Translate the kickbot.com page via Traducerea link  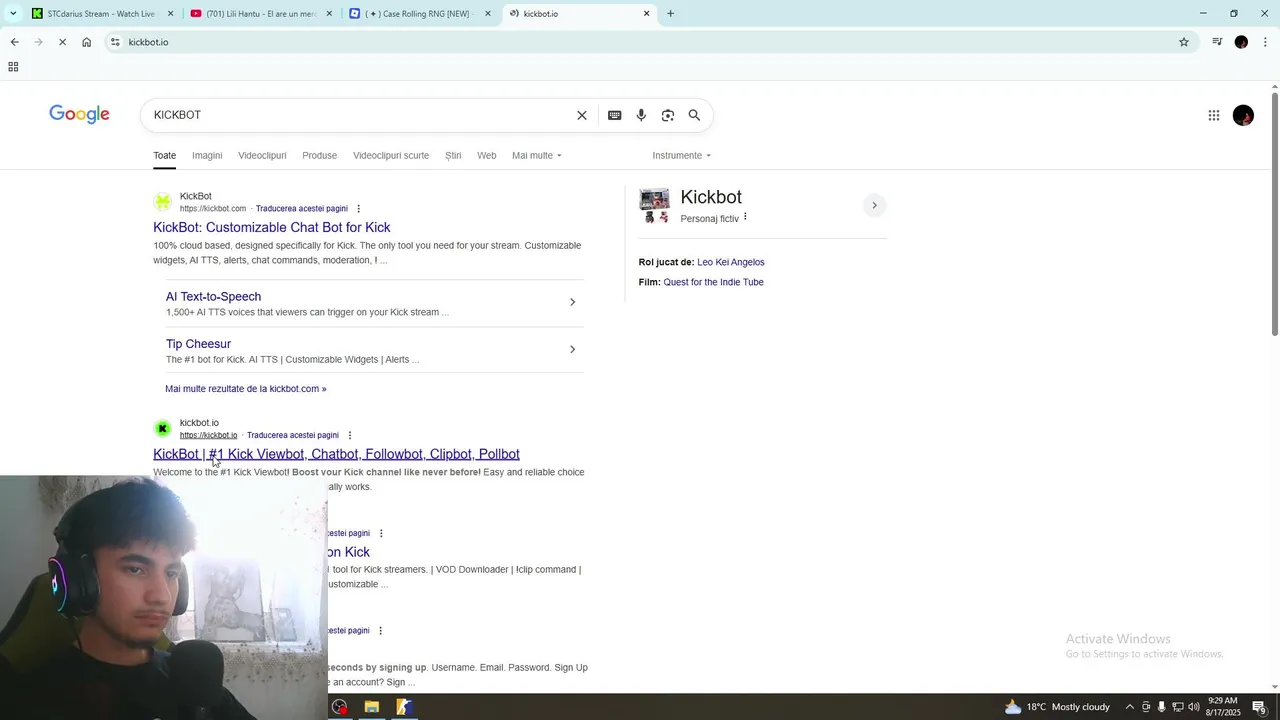302,209
